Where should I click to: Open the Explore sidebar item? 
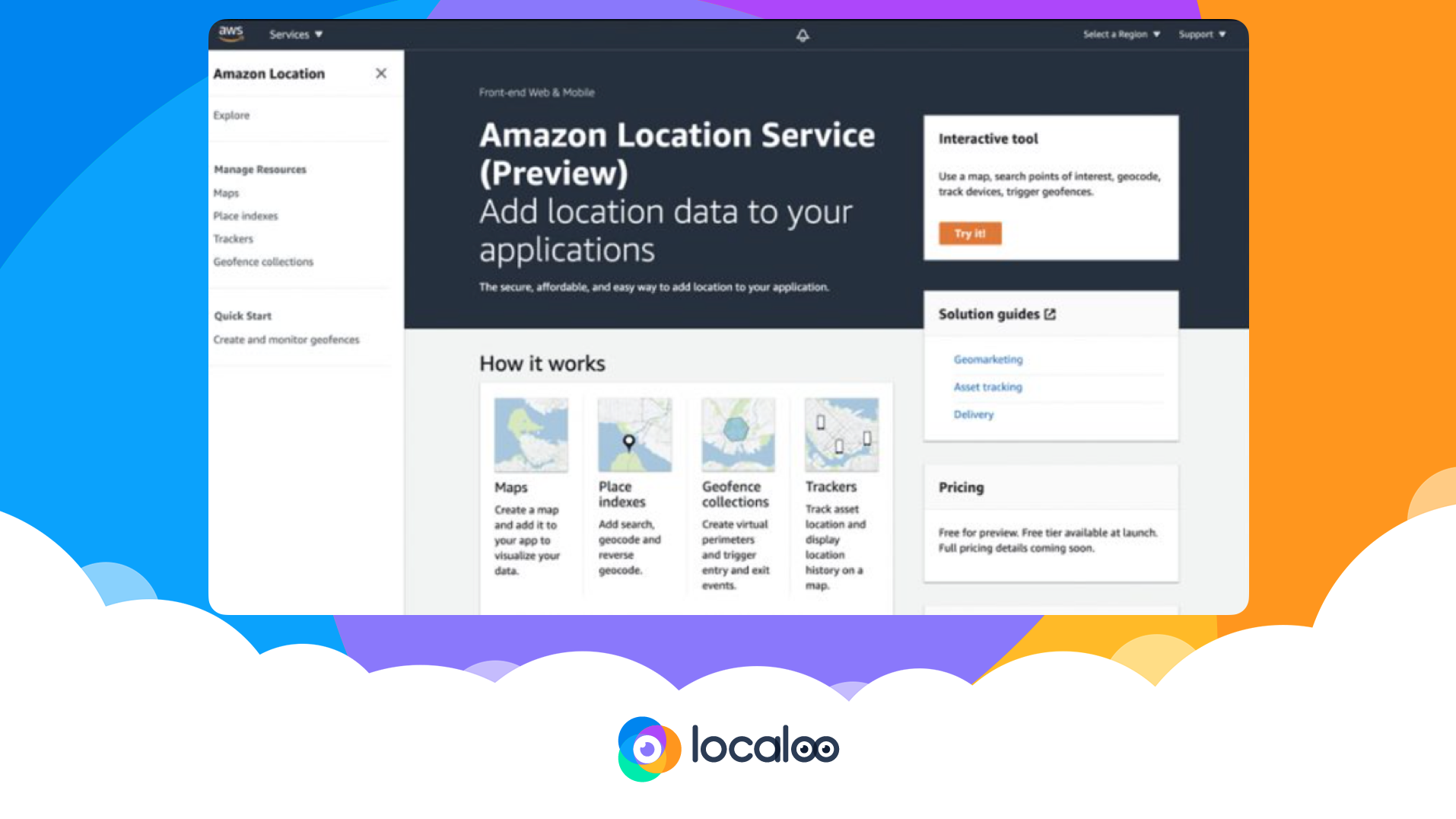coord(231,115)
